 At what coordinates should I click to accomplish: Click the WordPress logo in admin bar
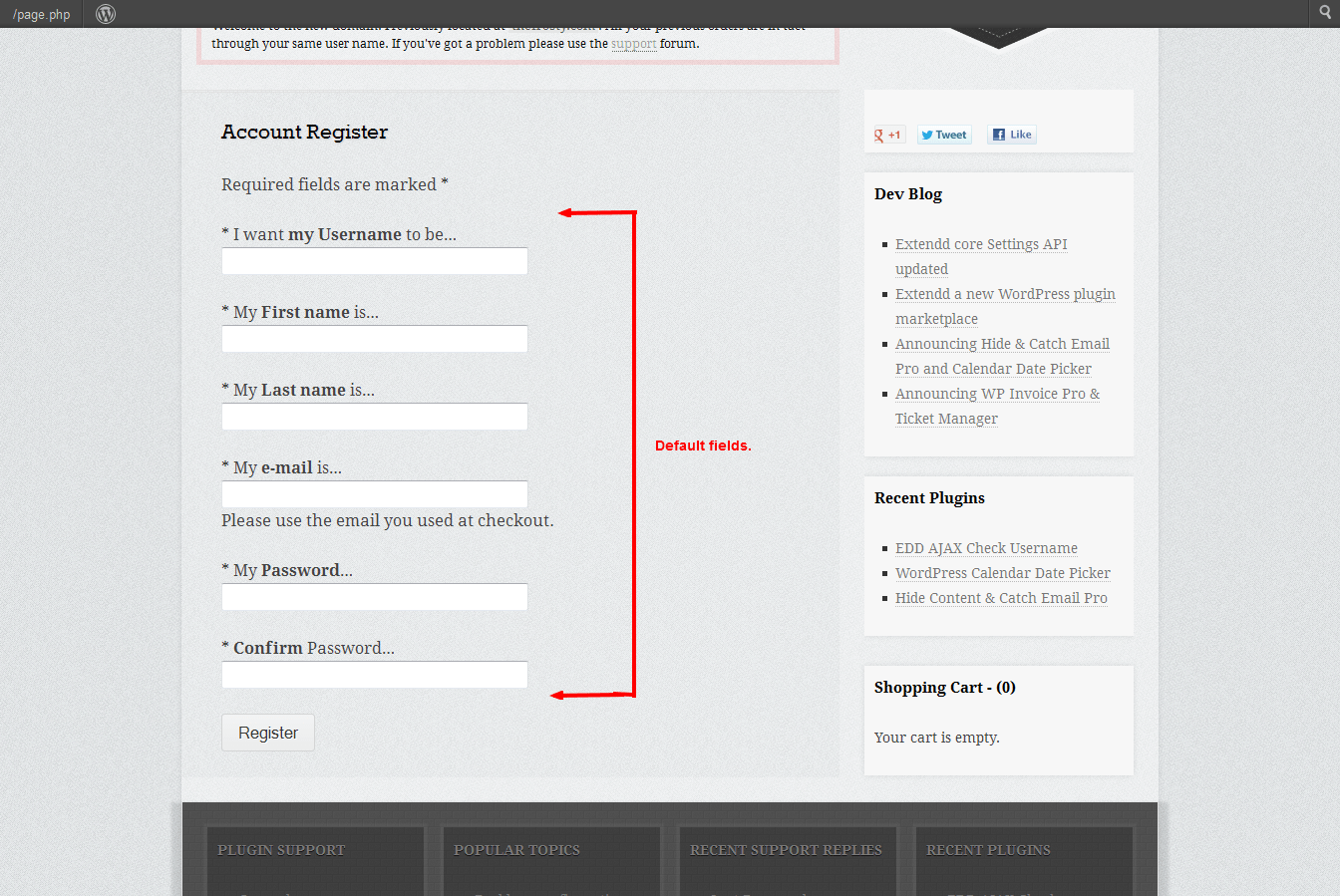pos(106,14)
